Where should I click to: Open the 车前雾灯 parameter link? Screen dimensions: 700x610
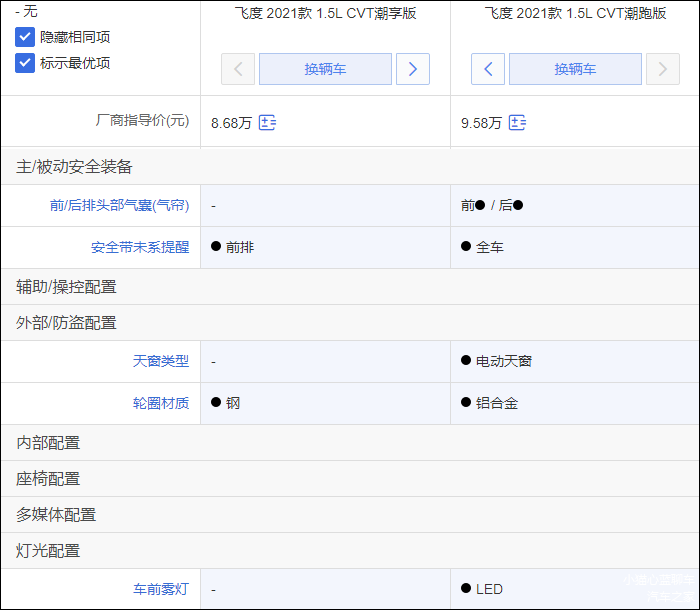pos(160,589)
